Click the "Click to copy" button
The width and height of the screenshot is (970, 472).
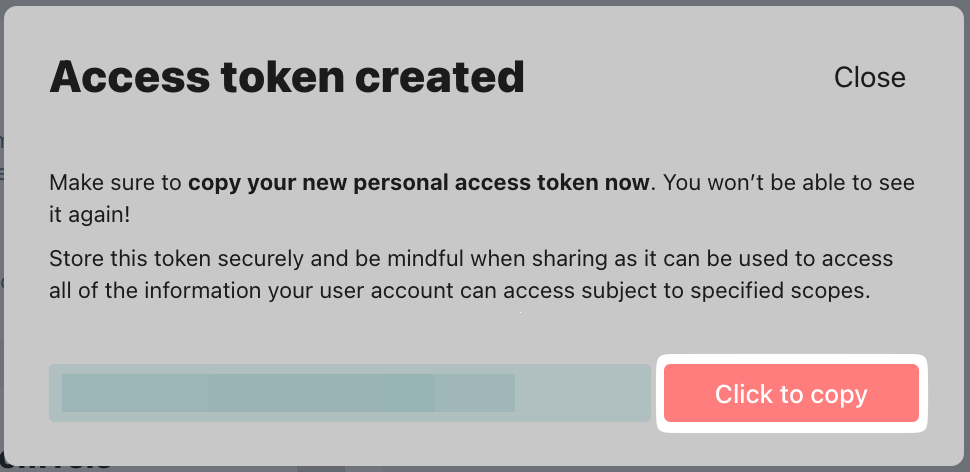(x=790, y=393)
